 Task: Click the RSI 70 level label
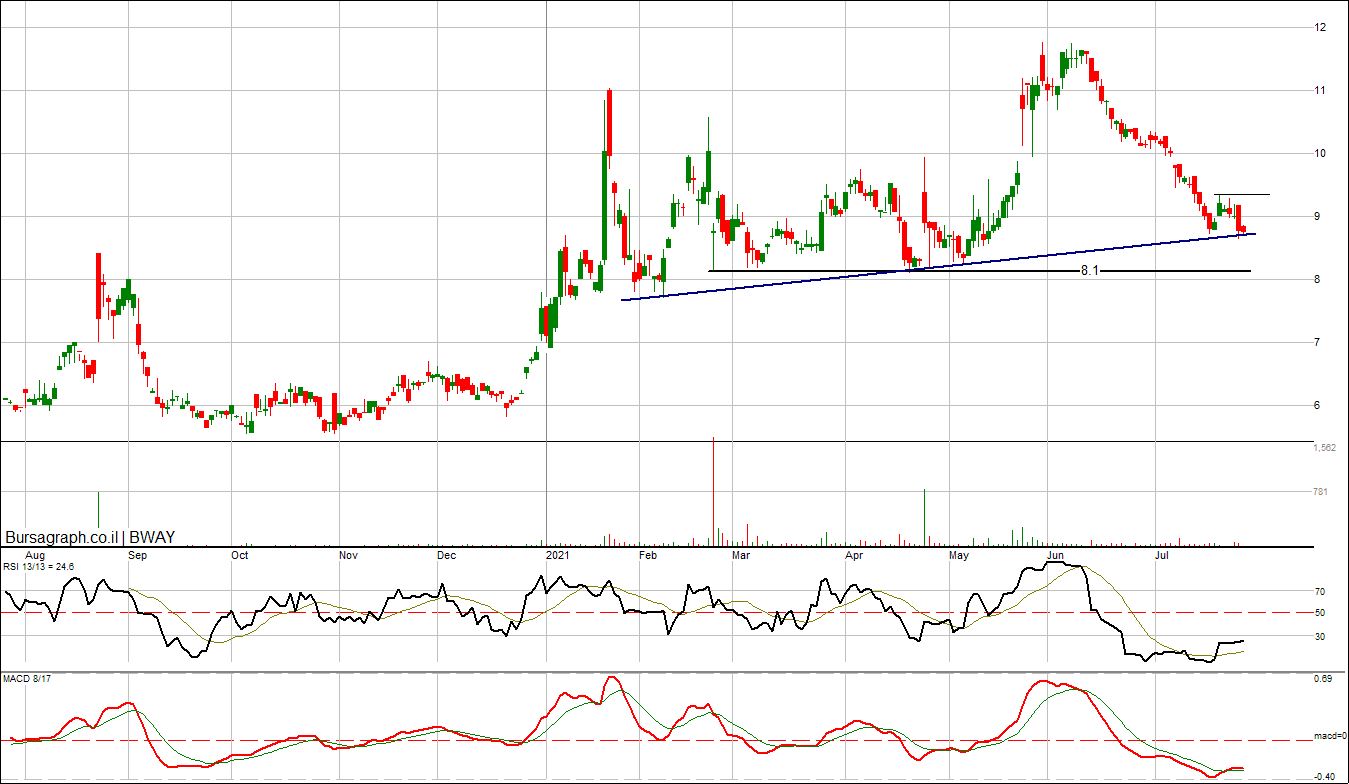point(1319,592)
